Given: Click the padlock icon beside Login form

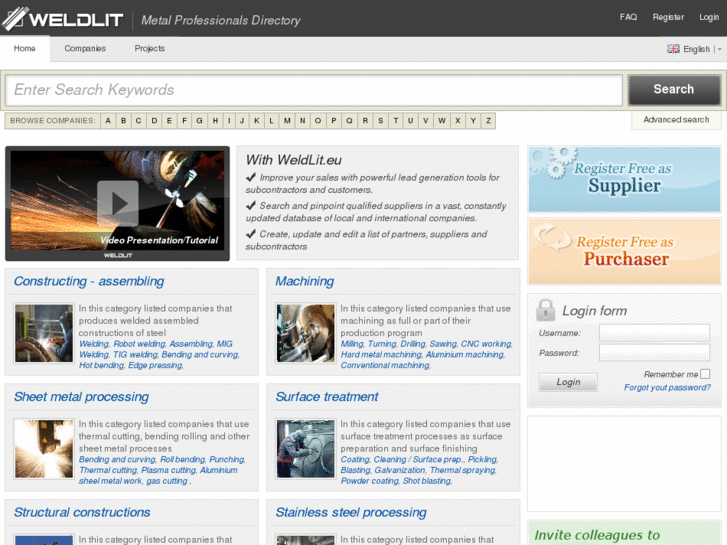Looking at the screenshot, I should [546, 310].
